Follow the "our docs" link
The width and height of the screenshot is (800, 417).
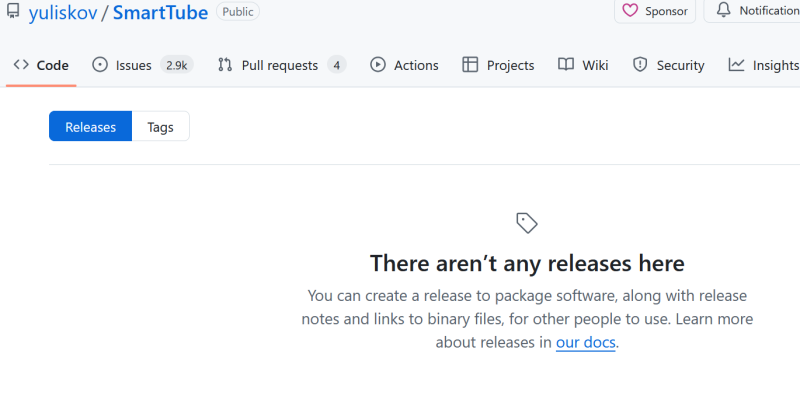[586, 342]
